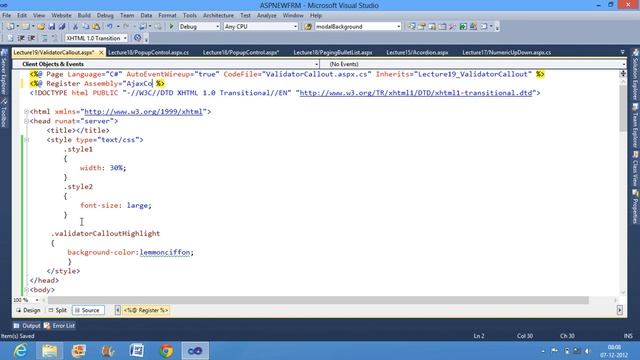Click the Comment out selected lines icon

click(x=44, y=38)
